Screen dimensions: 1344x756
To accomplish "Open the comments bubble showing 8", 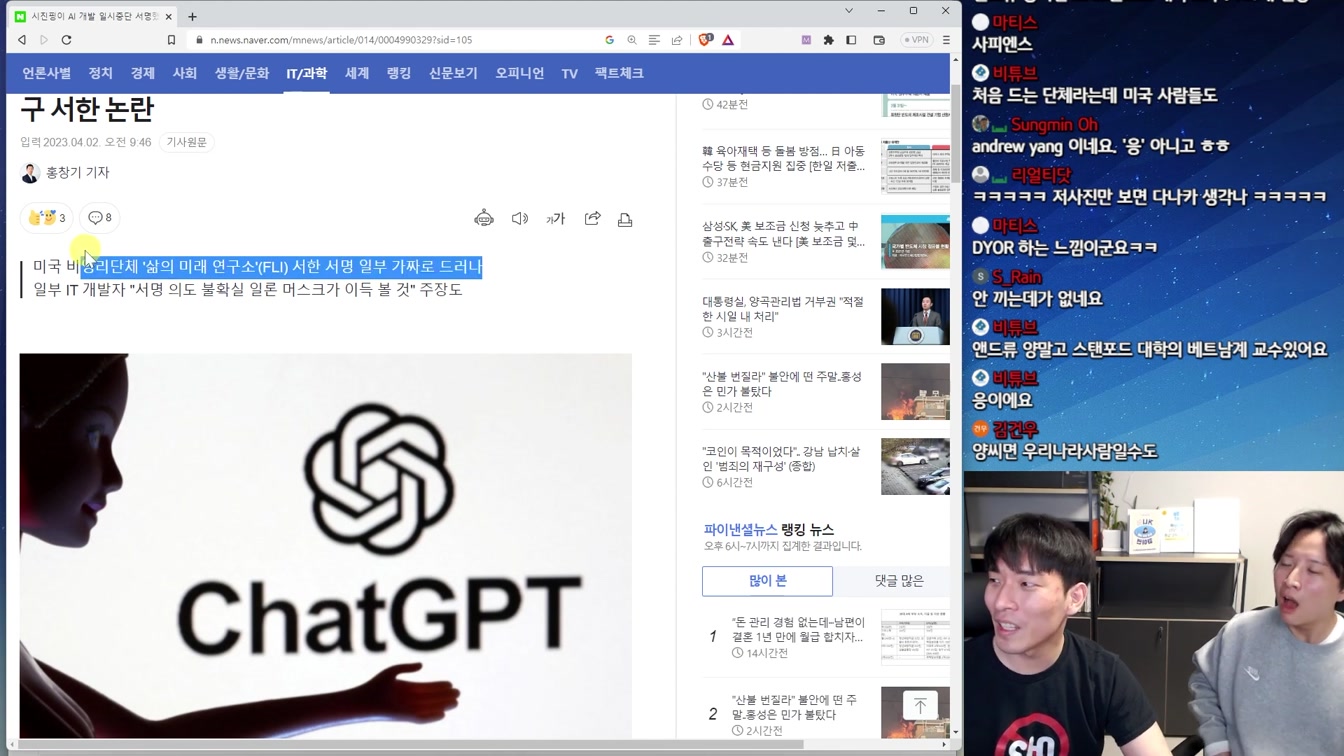I will (x=99, y=217).
